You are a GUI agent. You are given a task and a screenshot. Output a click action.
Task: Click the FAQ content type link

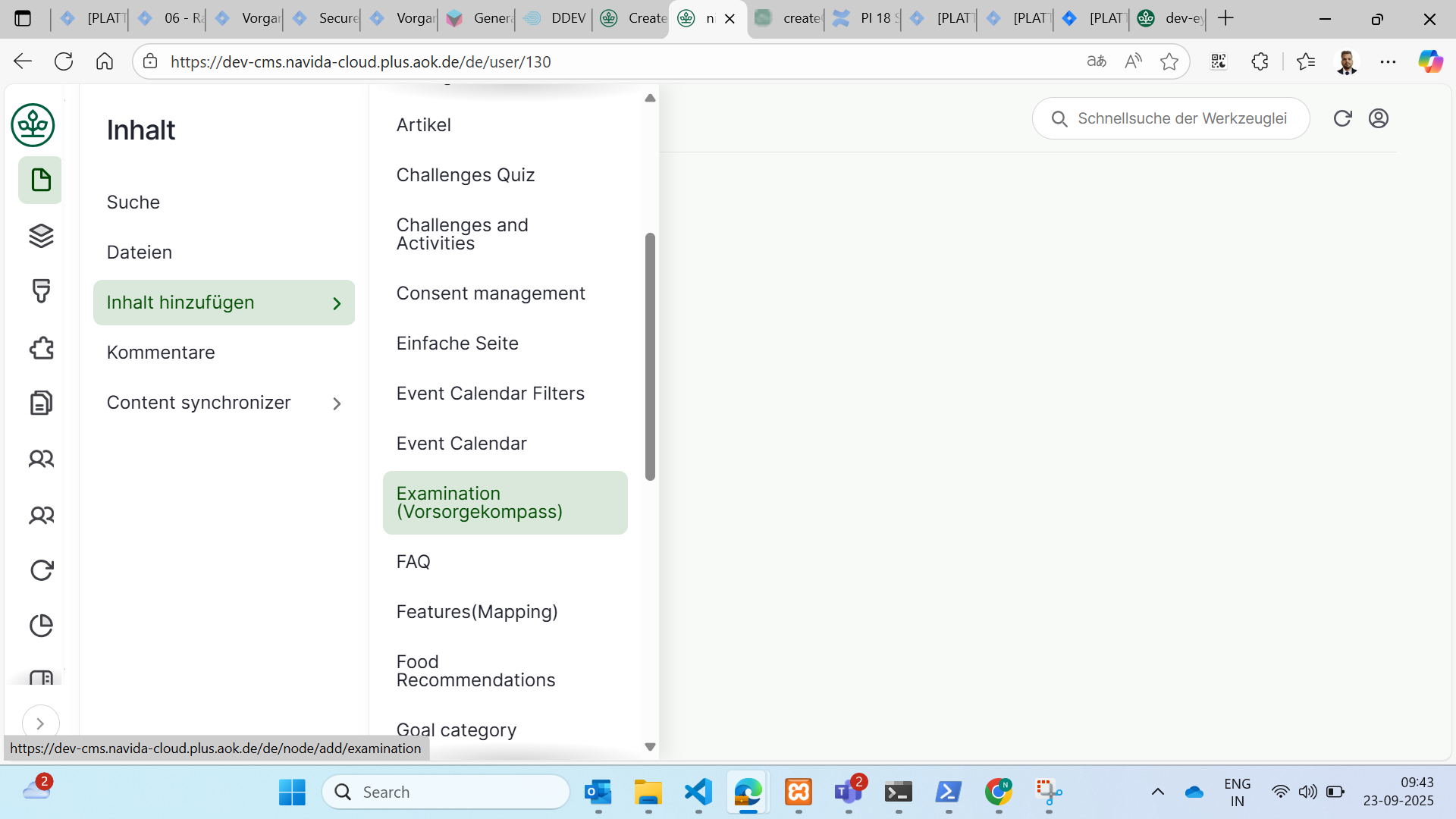413,562
